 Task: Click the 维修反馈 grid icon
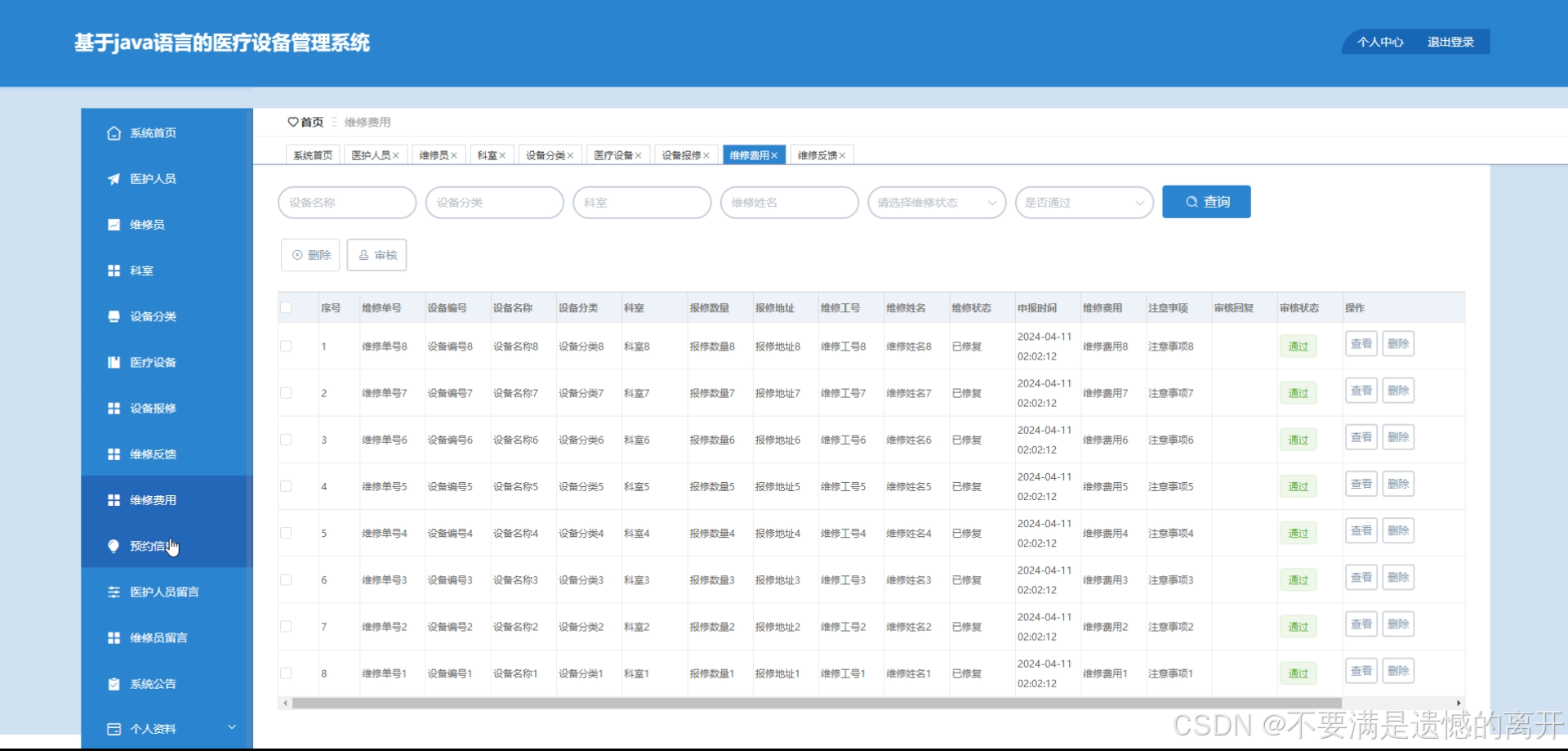tap(114, 454)
